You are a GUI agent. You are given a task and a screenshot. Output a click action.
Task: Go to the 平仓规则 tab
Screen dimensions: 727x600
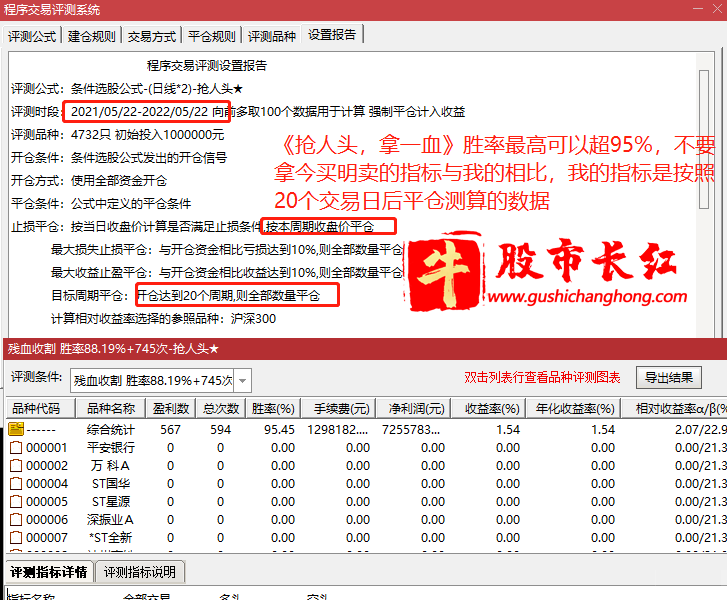coord(211,36)
